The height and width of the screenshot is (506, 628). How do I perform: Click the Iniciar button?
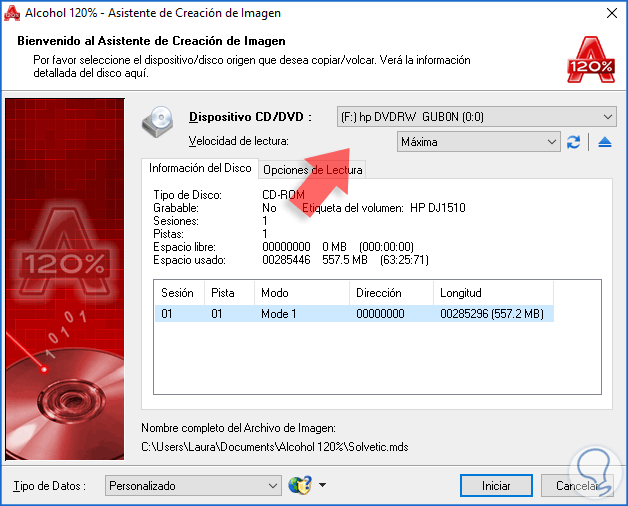point(496,486)
